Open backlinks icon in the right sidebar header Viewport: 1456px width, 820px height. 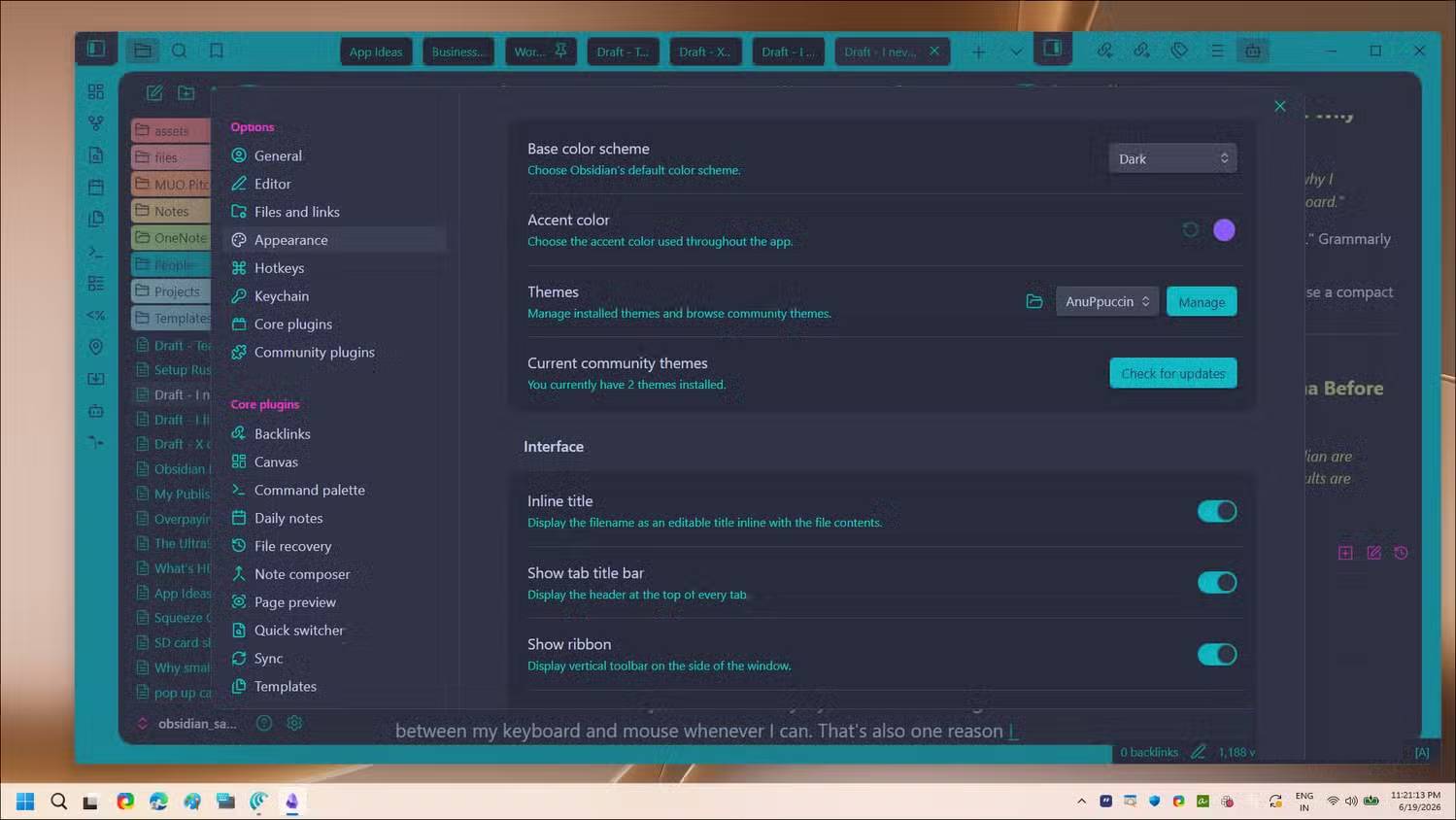tap(1104, 51)
